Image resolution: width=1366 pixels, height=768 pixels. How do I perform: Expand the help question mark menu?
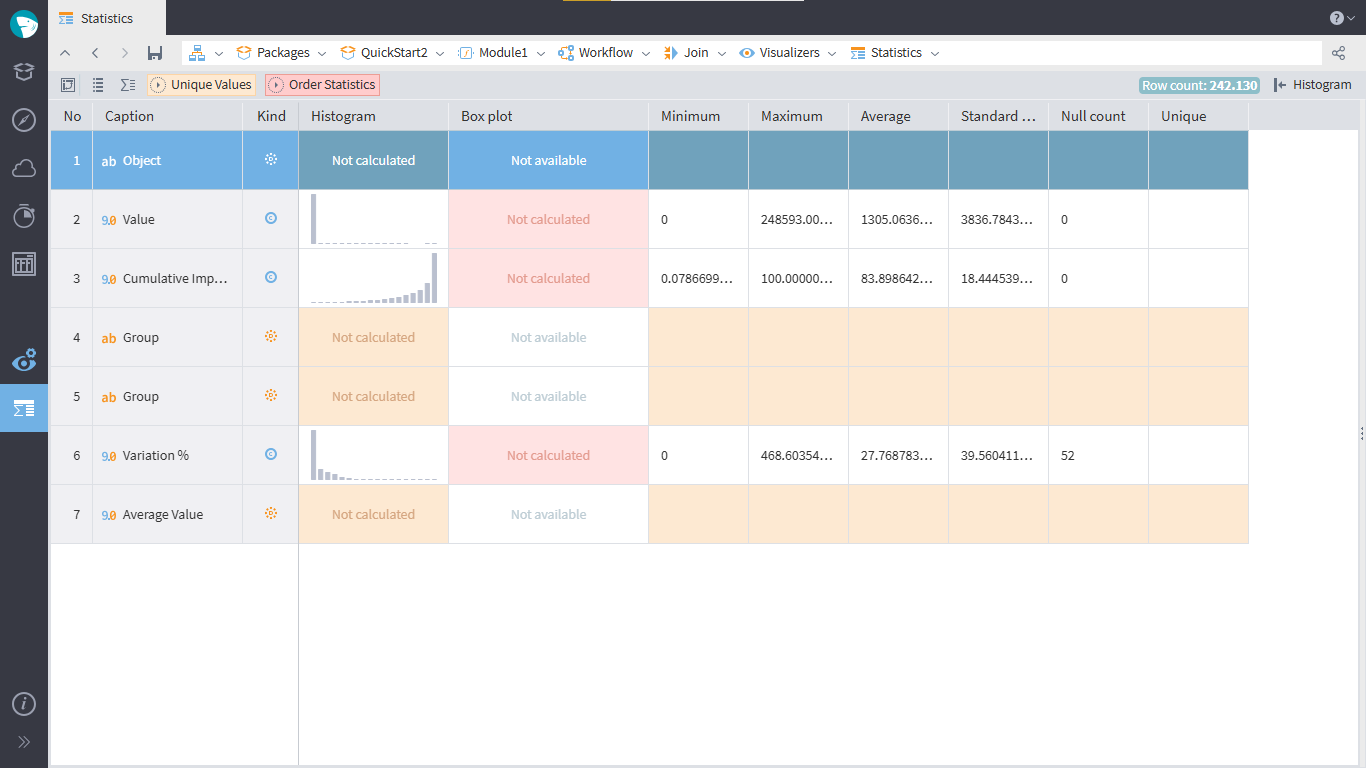1342,18
